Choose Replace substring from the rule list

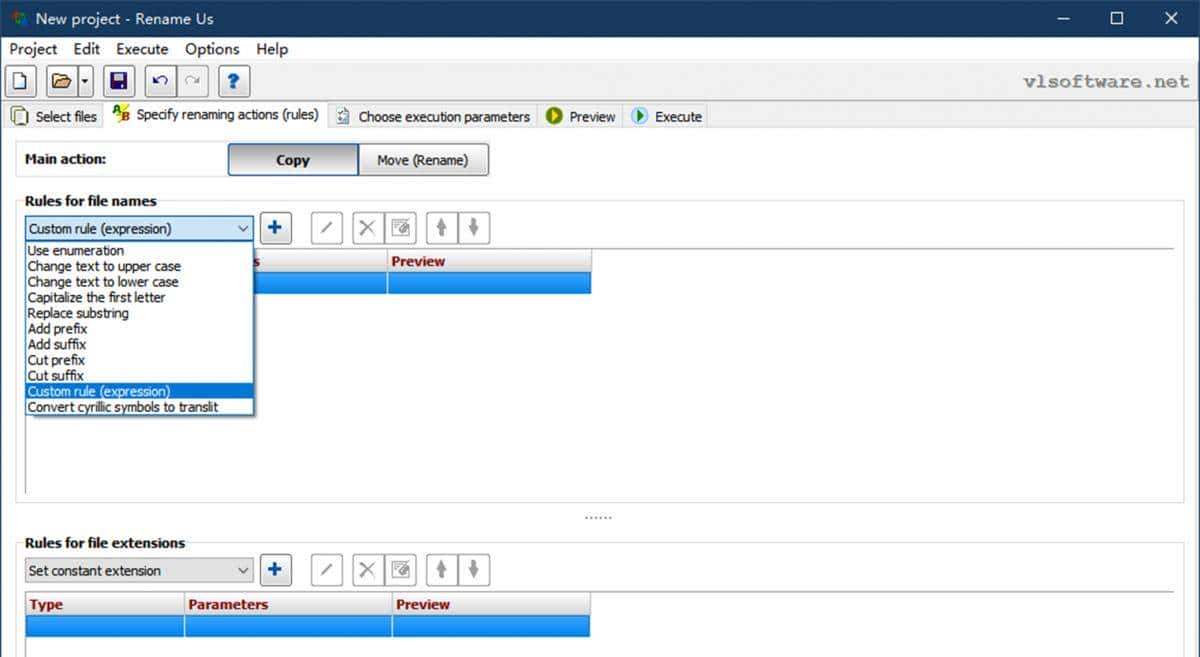(x=78, y=313)
